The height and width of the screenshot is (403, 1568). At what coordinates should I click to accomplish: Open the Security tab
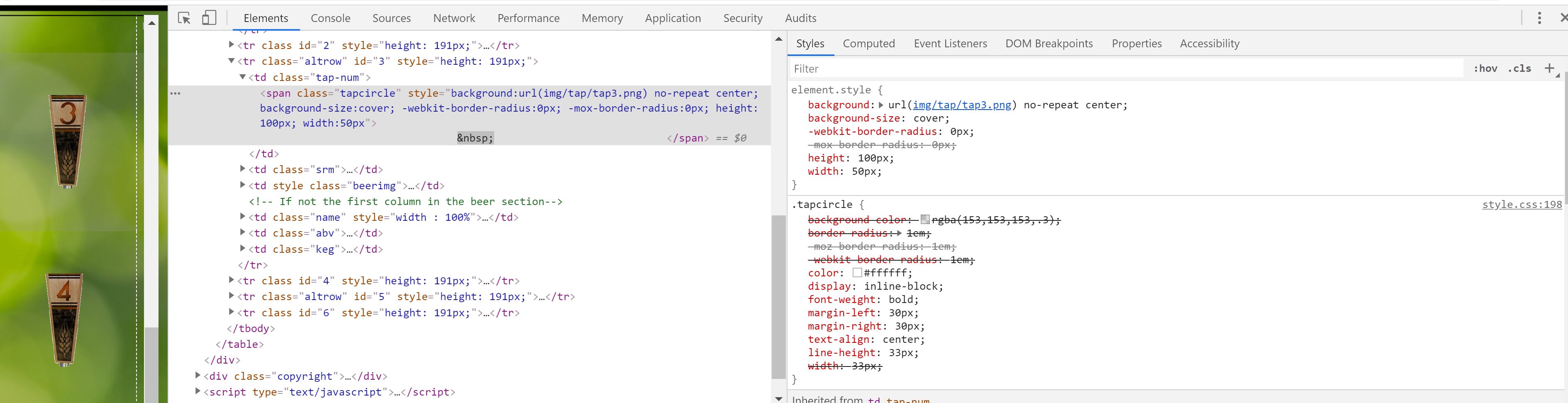pyautogui.click(x=743, y=18)
